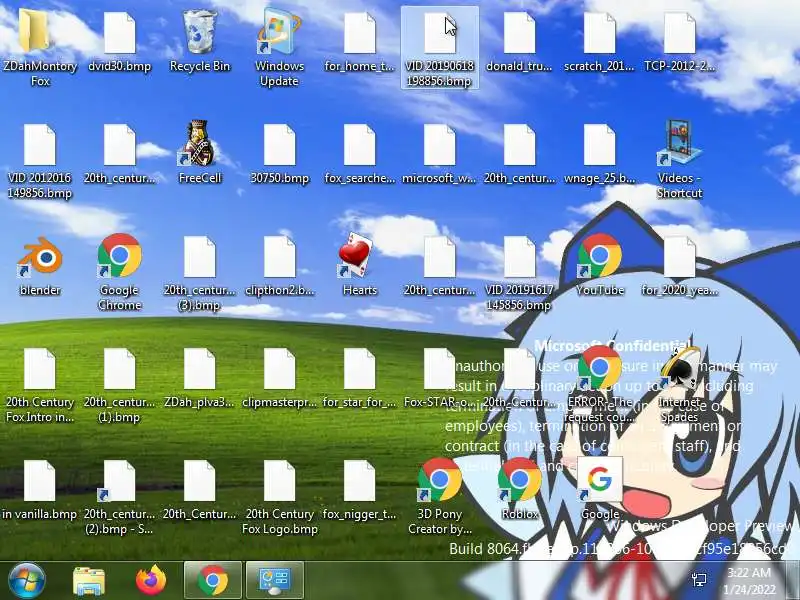
Task: Select the in vanilla.bmp file
Action: [x=40, y=491]
